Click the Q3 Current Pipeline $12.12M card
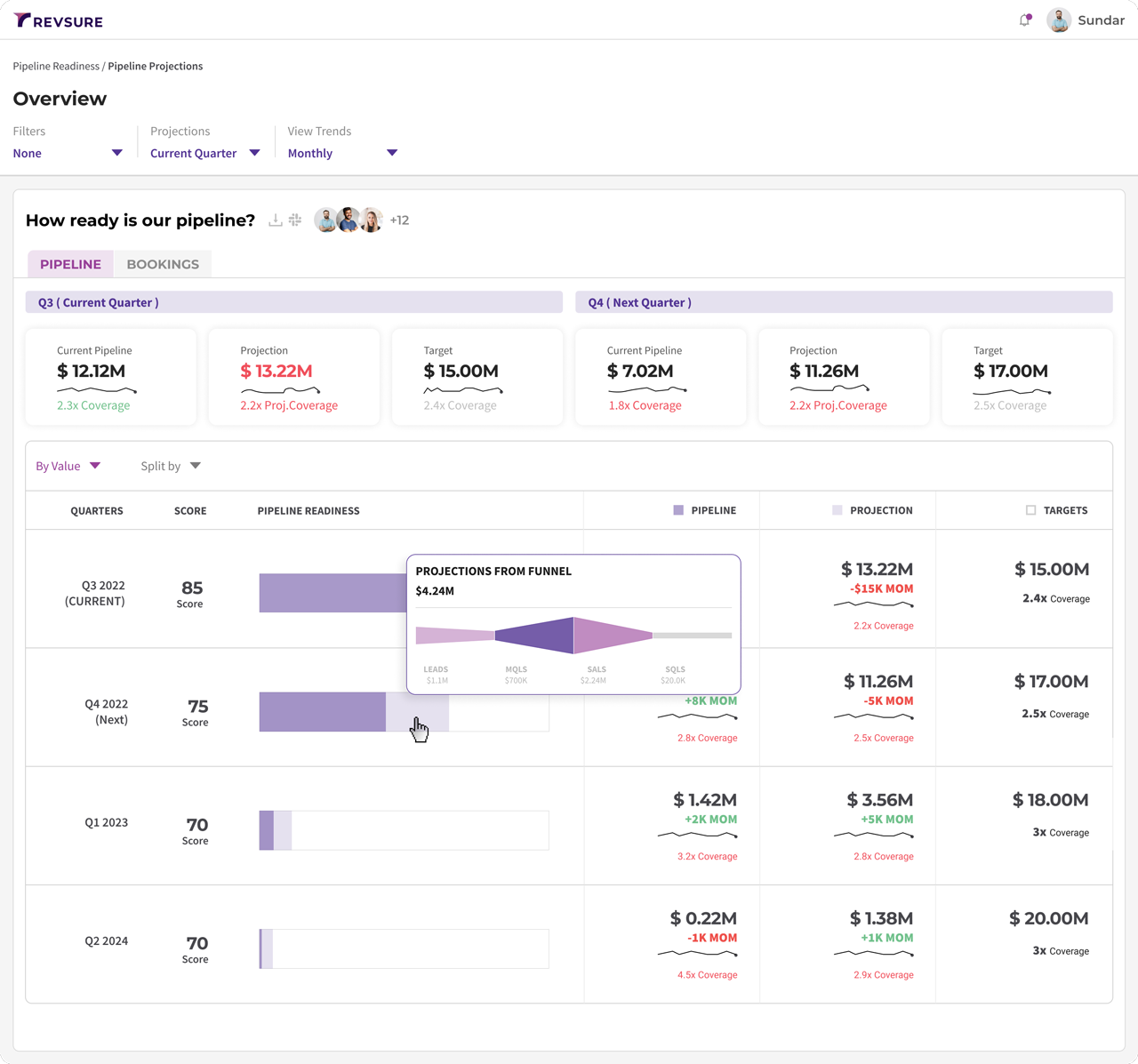1138x1064 pixels. (x=111, y=378)
